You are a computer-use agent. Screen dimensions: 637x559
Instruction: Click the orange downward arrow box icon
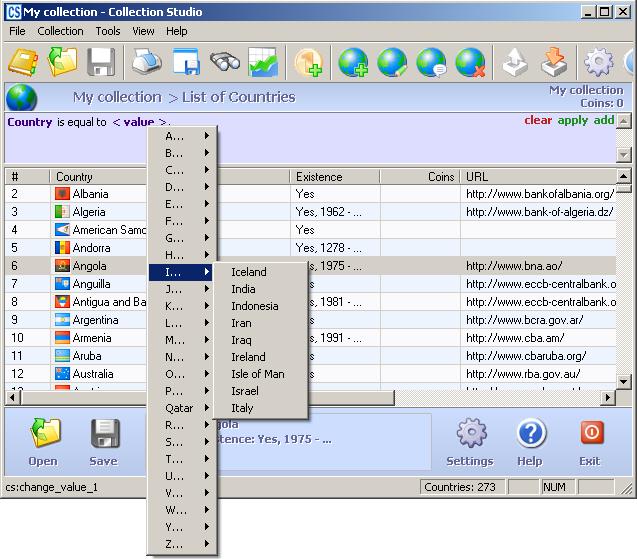554,62
